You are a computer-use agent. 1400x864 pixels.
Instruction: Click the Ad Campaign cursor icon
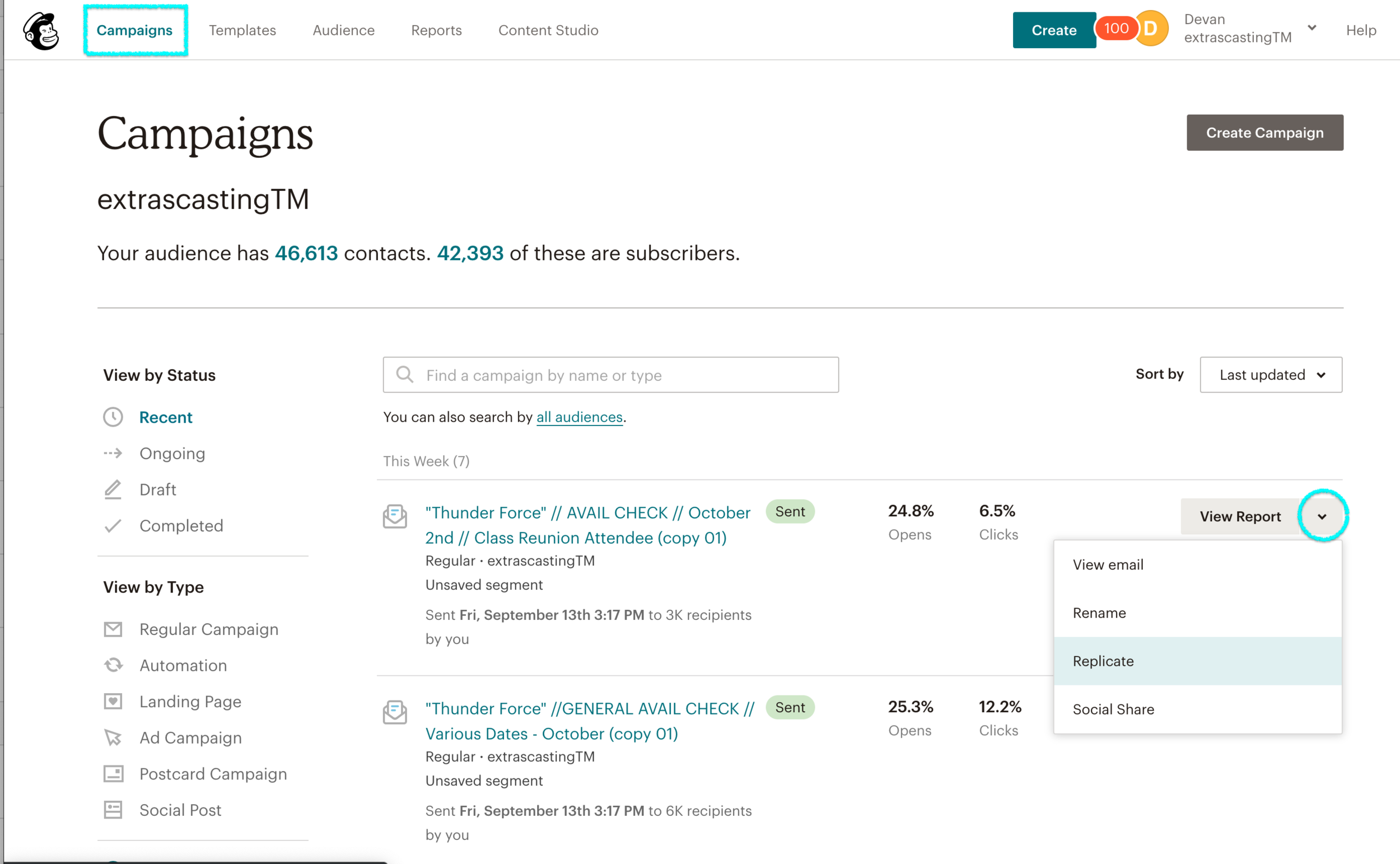(113, 737)
